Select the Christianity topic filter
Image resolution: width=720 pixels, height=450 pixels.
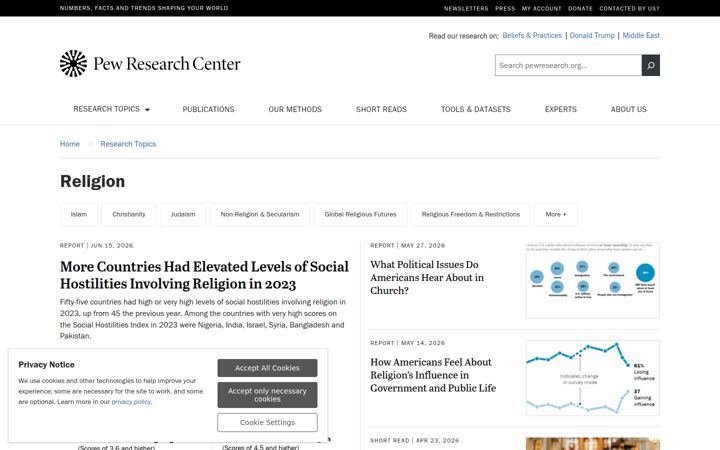129,214
